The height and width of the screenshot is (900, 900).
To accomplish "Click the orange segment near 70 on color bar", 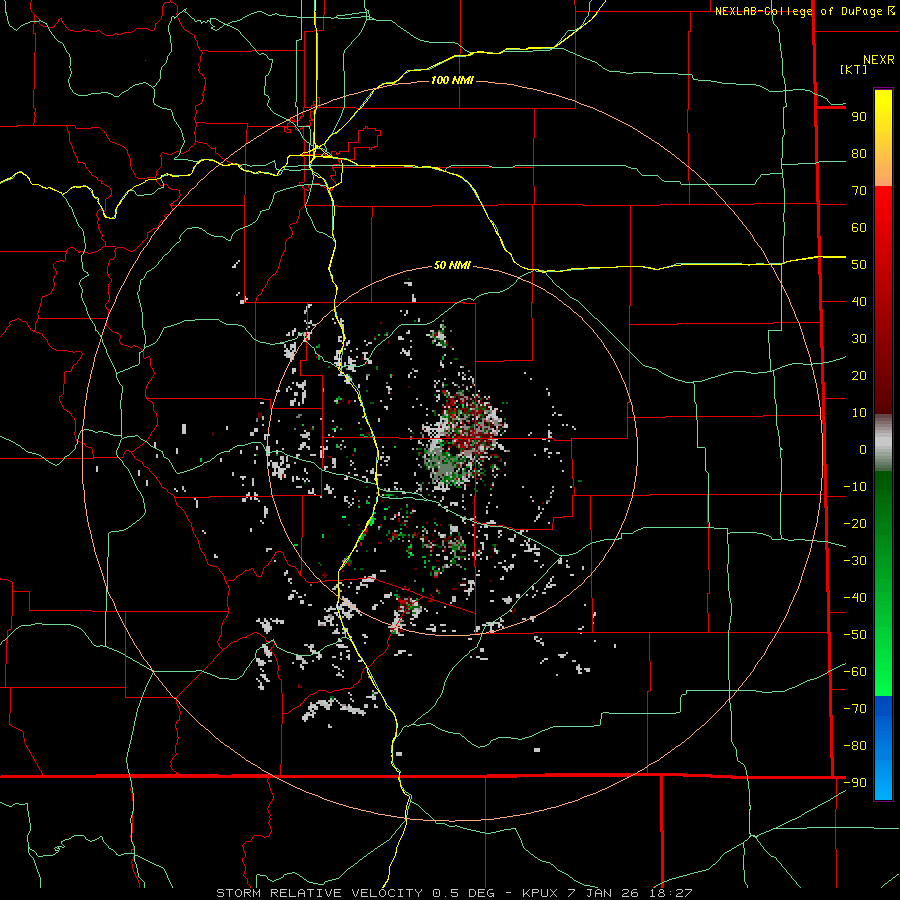I will (883, 172).
